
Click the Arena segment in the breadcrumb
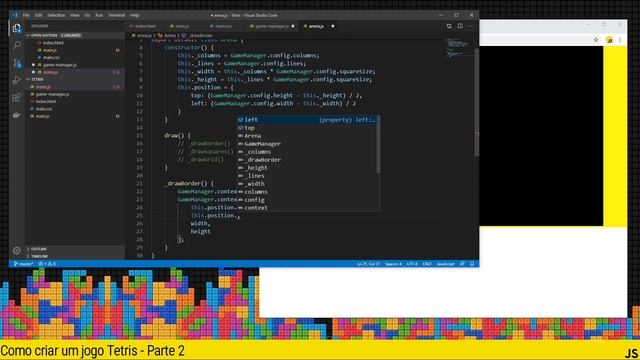[x=167, y=36]
